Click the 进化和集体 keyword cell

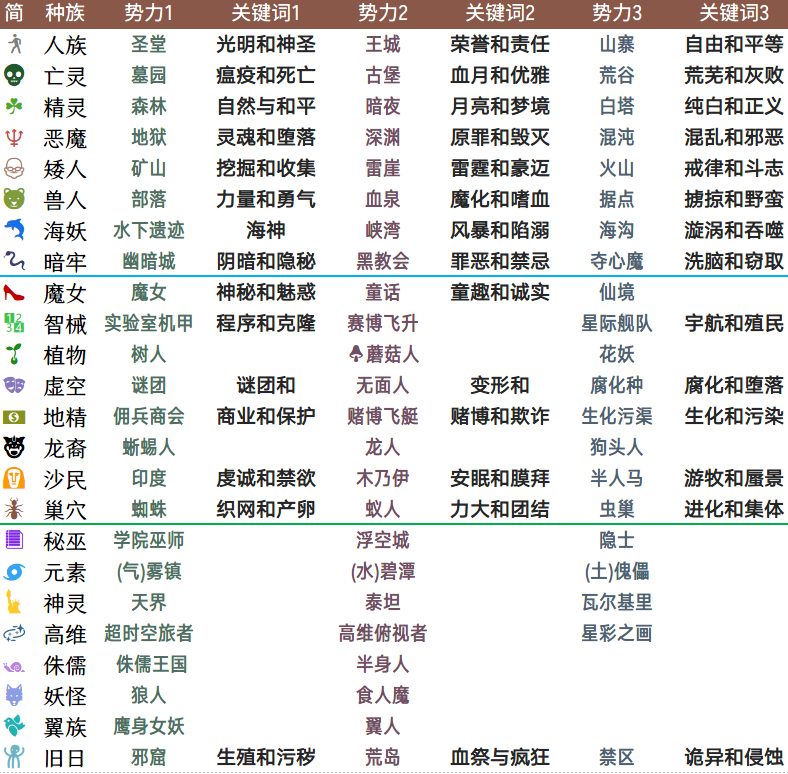coord(734,509)
